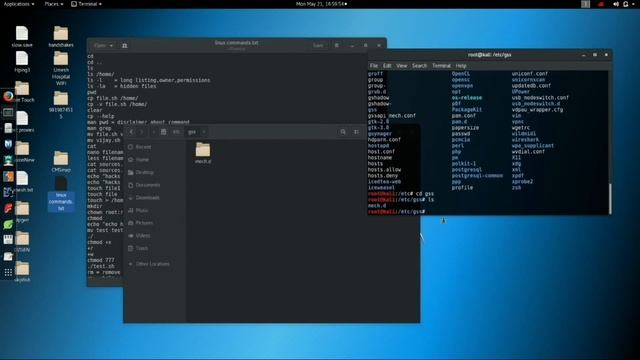The height and width of the screenshot is (360, 640).
Task: Launch Armitage from the dock
Action: (x=8, y=160)
